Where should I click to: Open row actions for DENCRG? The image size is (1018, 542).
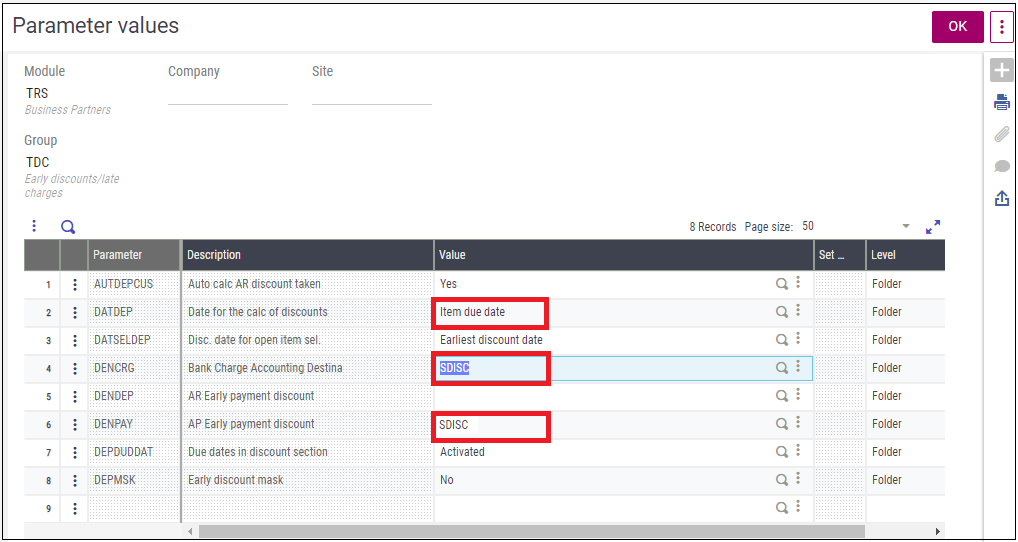[x=75, y=368]
